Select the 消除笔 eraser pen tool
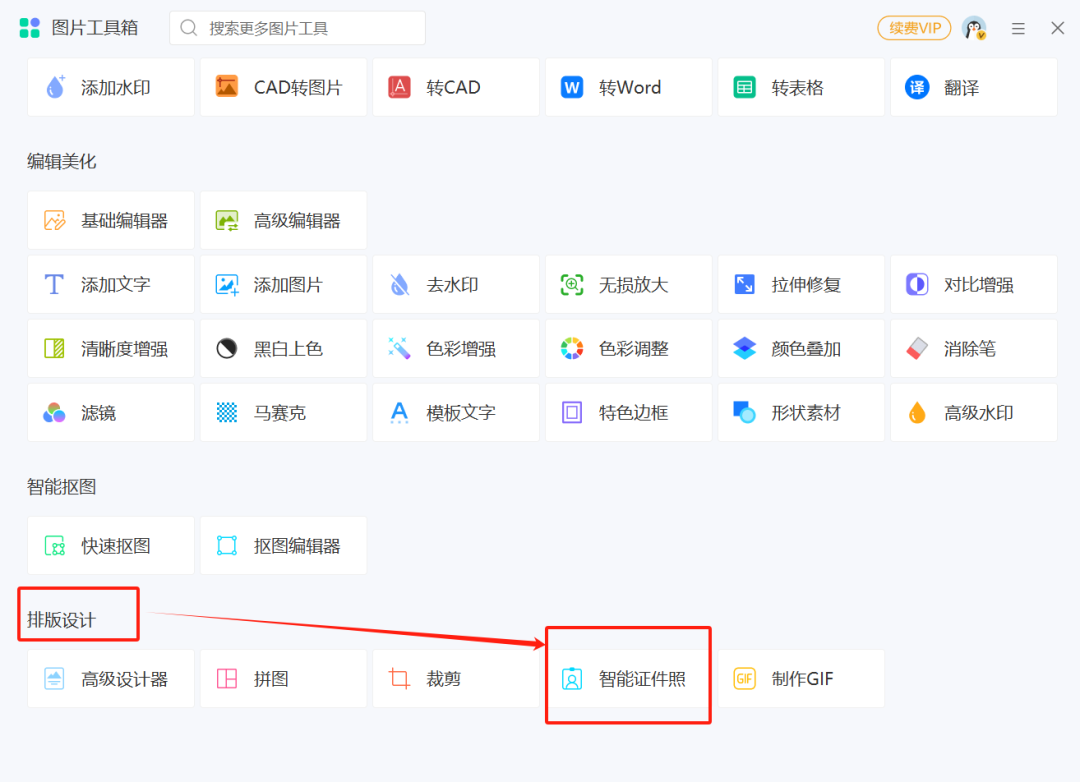The height and width of the screenshot is (782, 1080). pyautogui.click(x=973, y=348)
